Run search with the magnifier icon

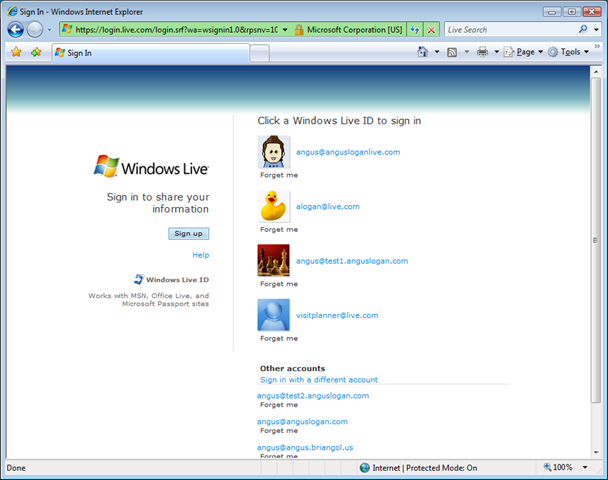click(583, 29)
